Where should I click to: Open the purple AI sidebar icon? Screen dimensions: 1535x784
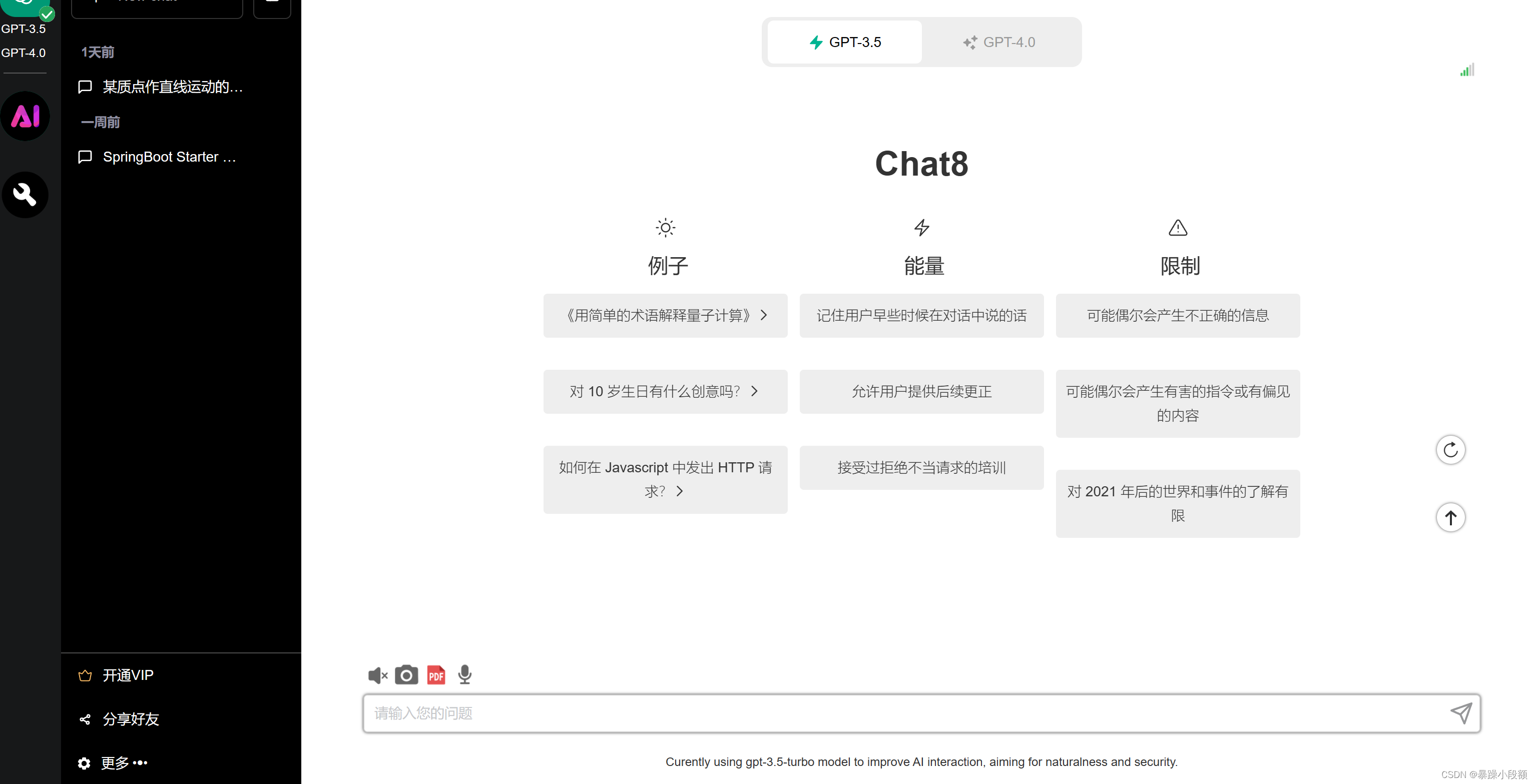click(25, 116)
